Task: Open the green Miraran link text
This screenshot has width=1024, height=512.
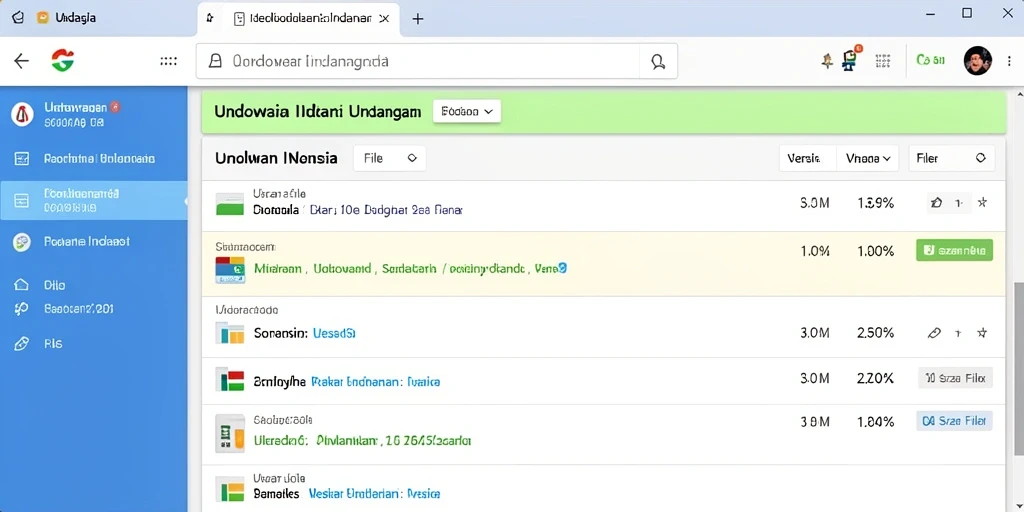Action: 410,268
